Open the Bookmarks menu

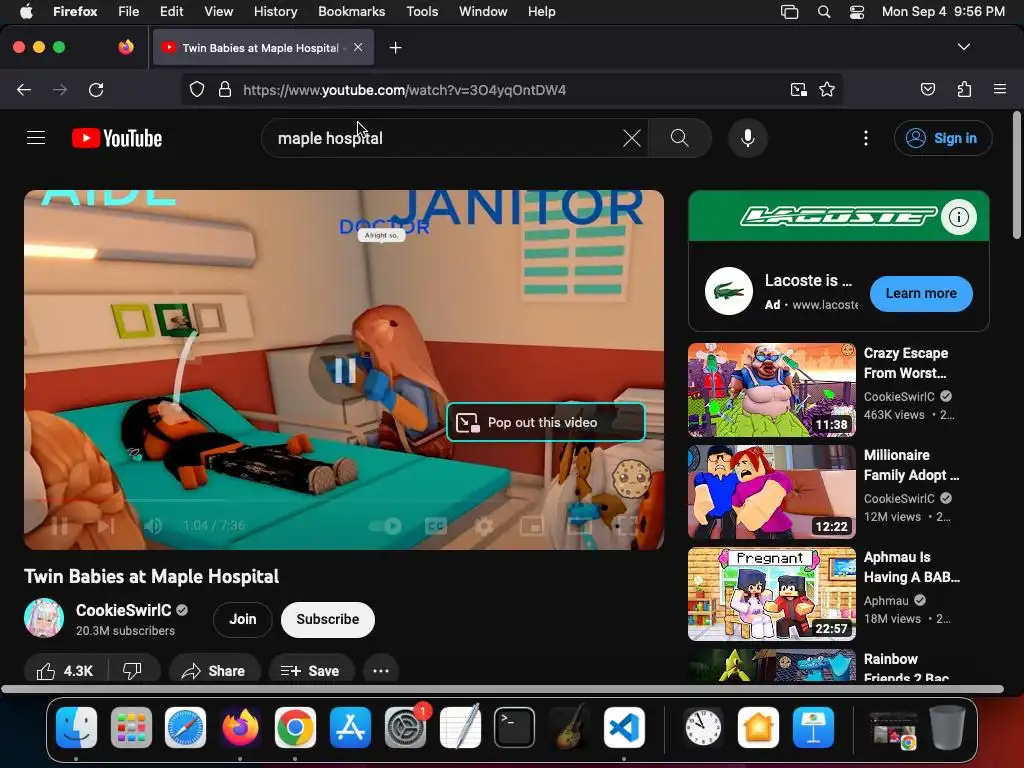pos(351,11)
